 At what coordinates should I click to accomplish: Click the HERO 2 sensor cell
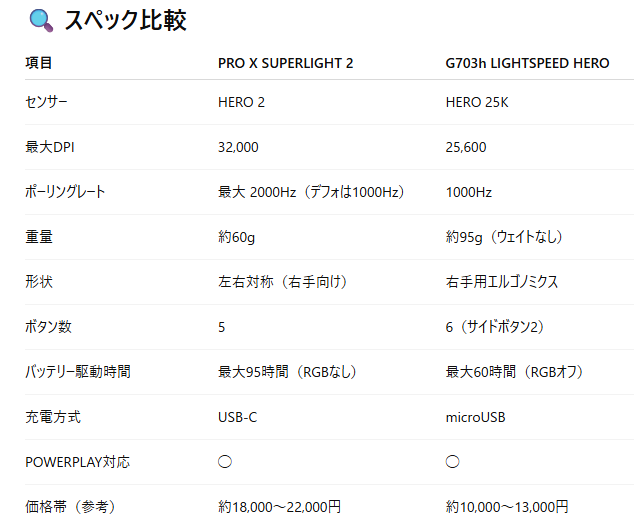(x=241, y=102)
